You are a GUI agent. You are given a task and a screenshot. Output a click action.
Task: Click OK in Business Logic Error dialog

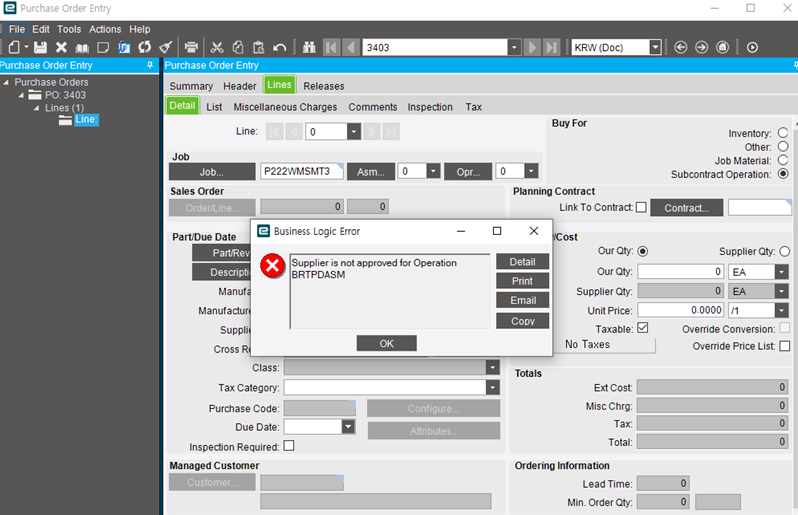387,344
